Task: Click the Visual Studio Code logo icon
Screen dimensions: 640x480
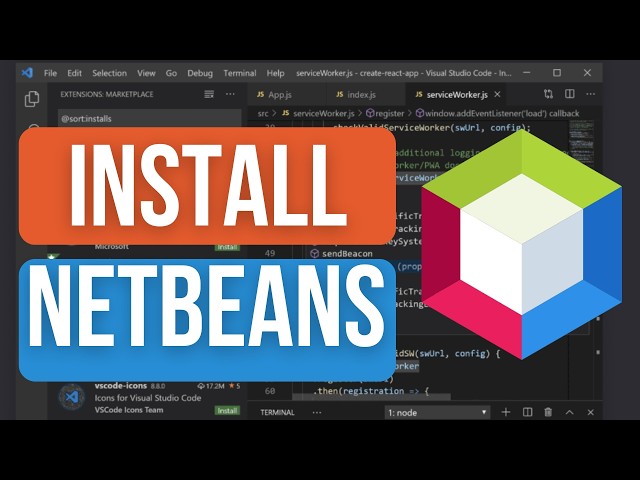Action: 27,73
